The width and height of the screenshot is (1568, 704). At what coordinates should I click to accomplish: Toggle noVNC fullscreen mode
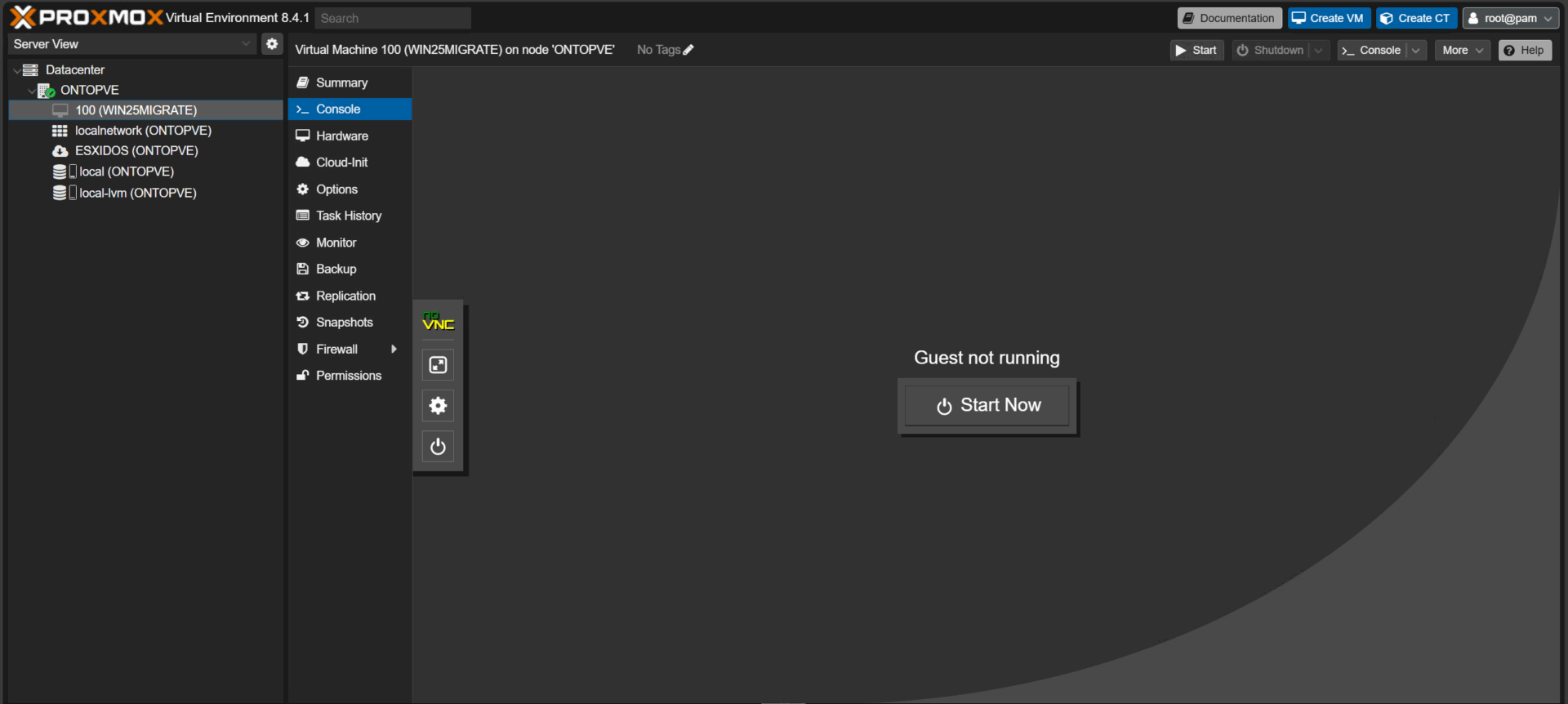click(438, 365)
